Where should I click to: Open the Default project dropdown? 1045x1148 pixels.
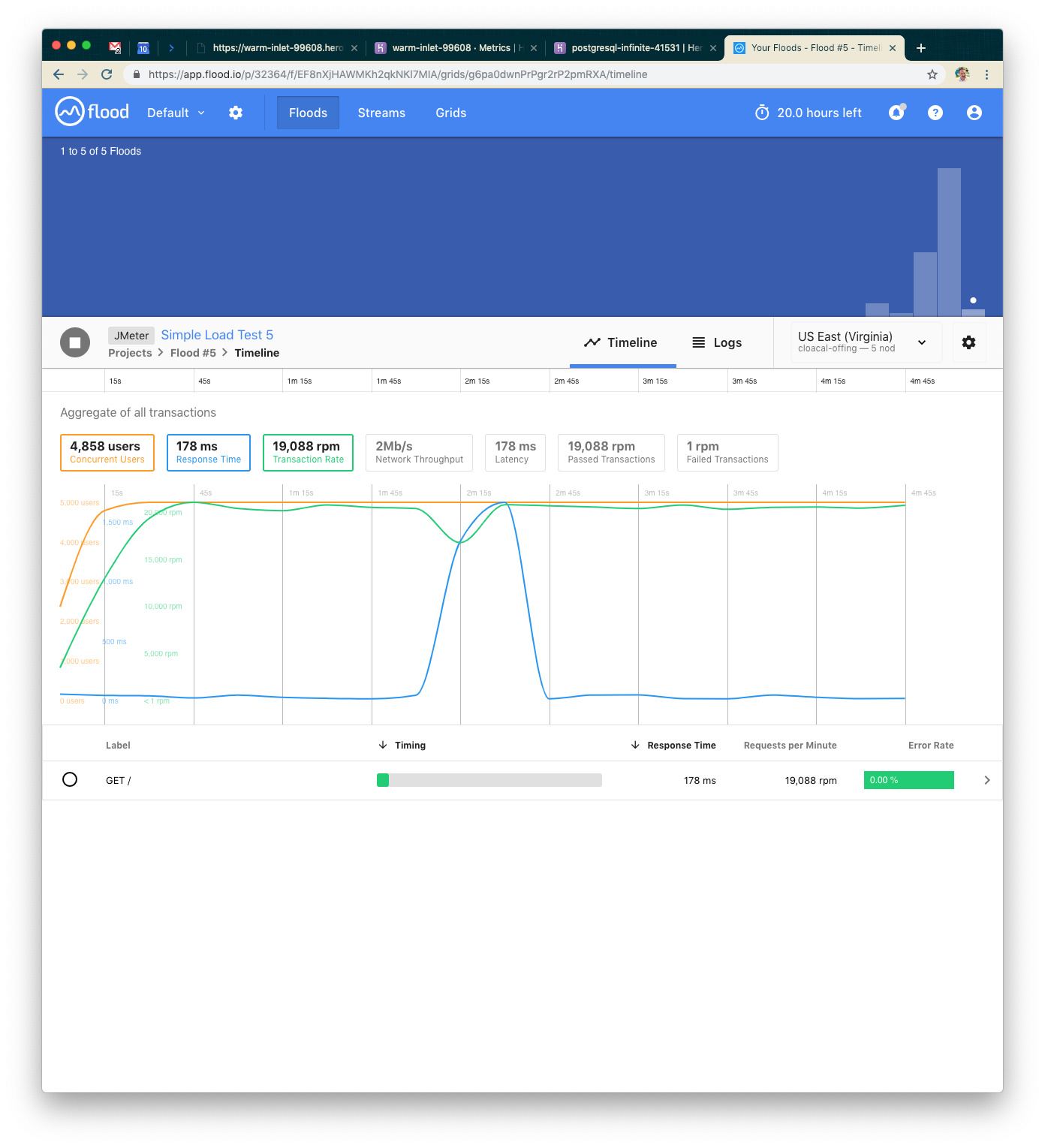pos(176,113)
